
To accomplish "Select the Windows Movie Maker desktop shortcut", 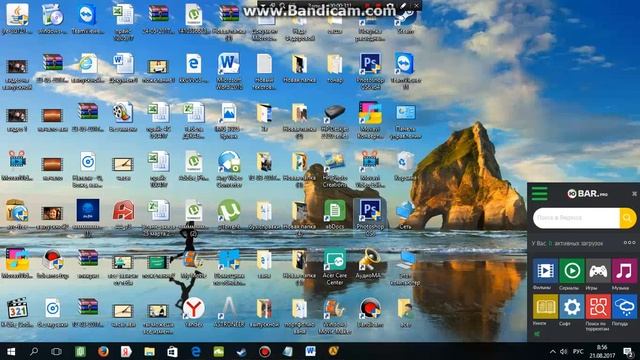I will pyautogui.click(x=335, y=316).
